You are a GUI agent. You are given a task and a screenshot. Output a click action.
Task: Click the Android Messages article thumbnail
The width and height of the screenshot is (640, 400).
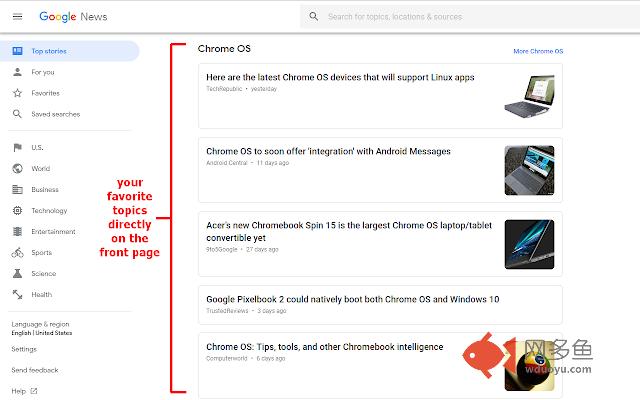pos(529,171)
